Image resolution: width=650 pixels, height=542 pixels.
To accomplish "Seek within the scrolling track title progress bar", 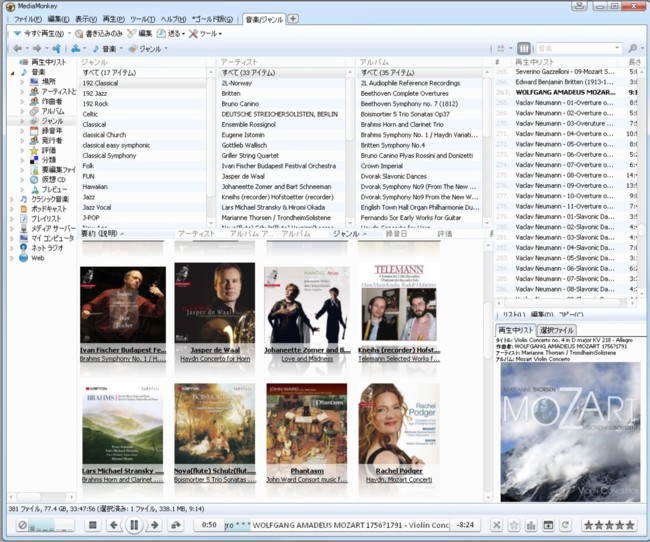I will click(337, 525).
